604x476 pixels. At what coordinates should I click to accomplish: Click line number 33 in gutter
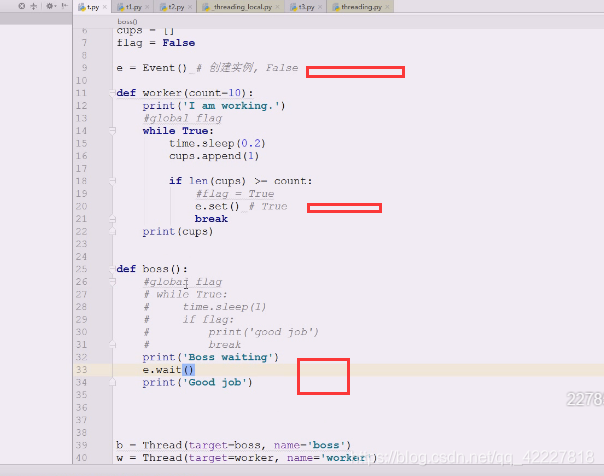81,370
